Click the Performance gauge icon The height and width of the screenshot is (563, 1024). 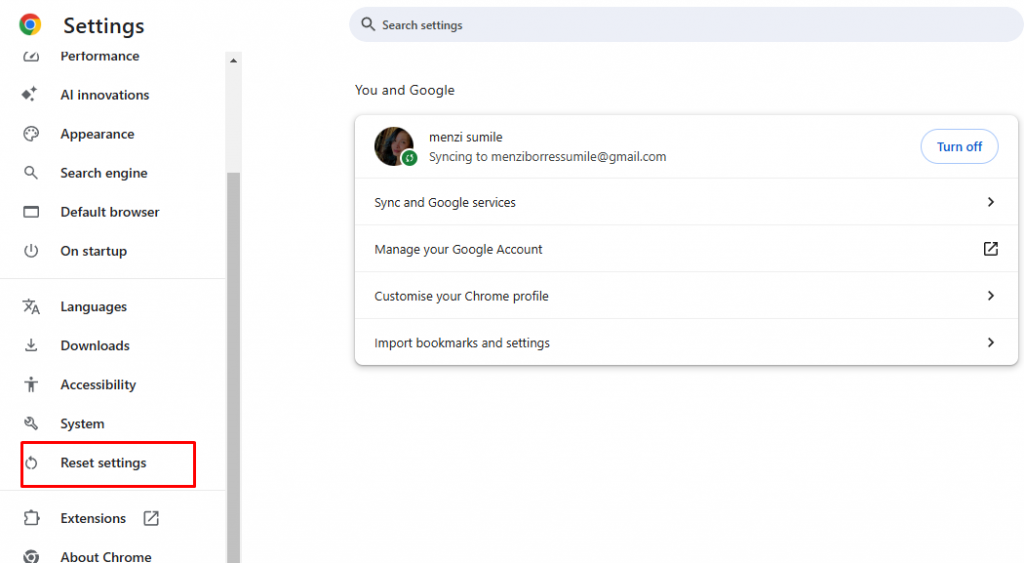31,56
